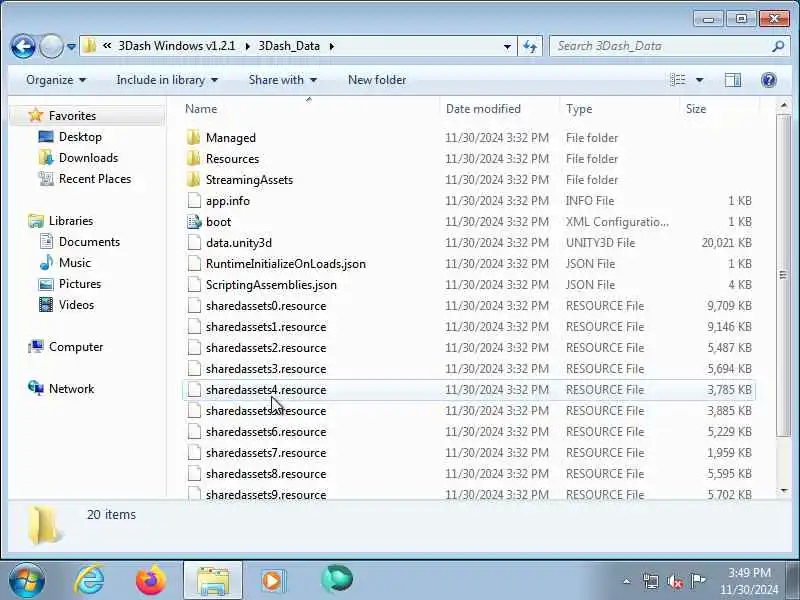Open the Share with menu
Screen dimensions: 800x600
283,80
